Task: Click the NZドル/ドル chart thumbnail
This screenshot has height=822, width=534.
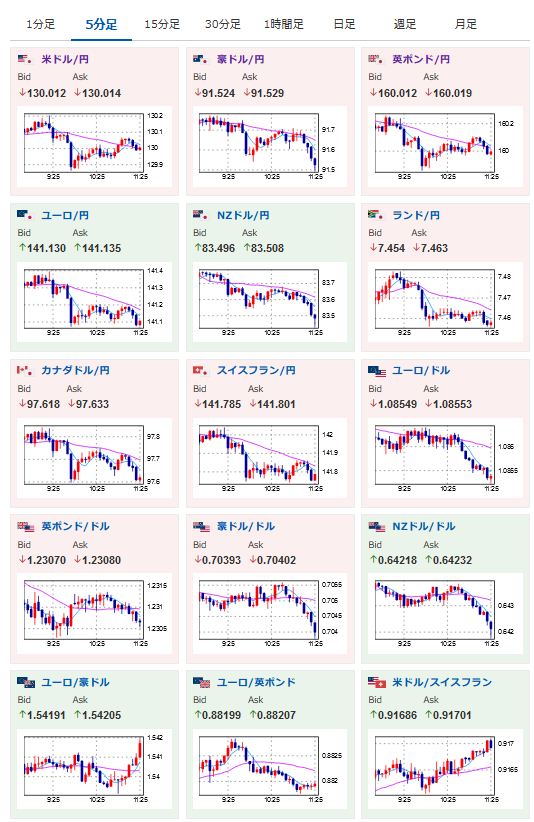Action: click(x=445, y=613)
